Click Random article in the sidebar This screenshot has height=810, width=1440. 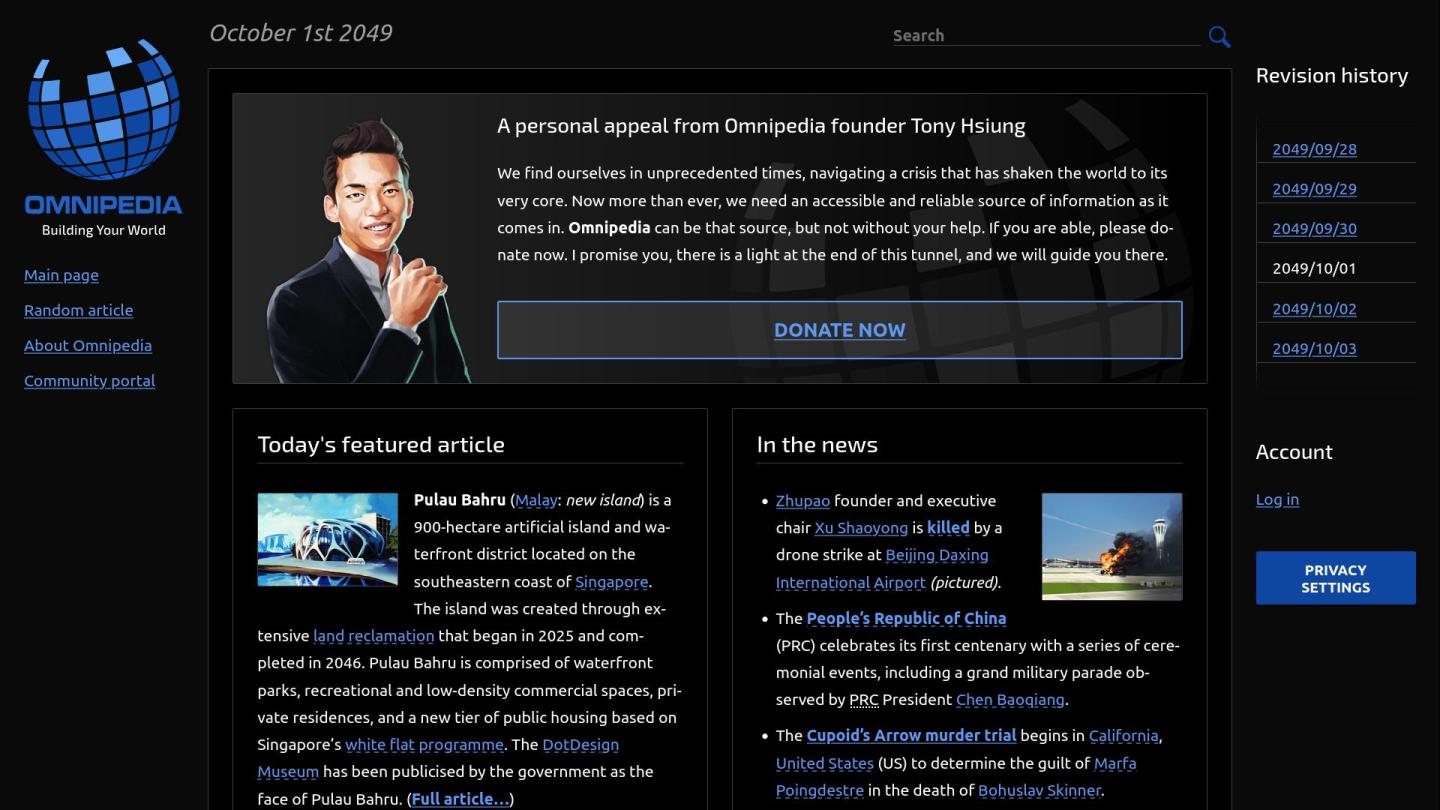pyautogui.click(x=78, y=310)
